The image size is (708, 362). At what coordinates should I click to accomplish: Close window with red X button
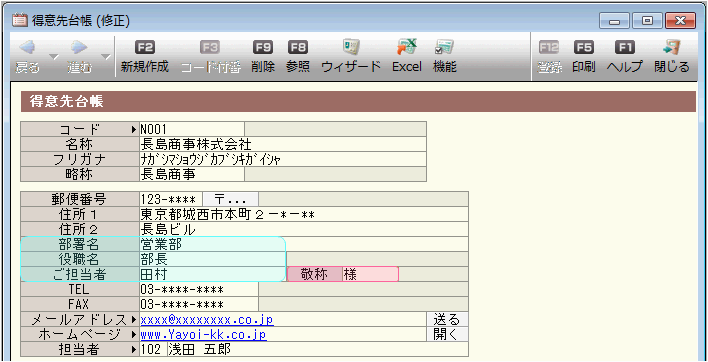(680, 20)
